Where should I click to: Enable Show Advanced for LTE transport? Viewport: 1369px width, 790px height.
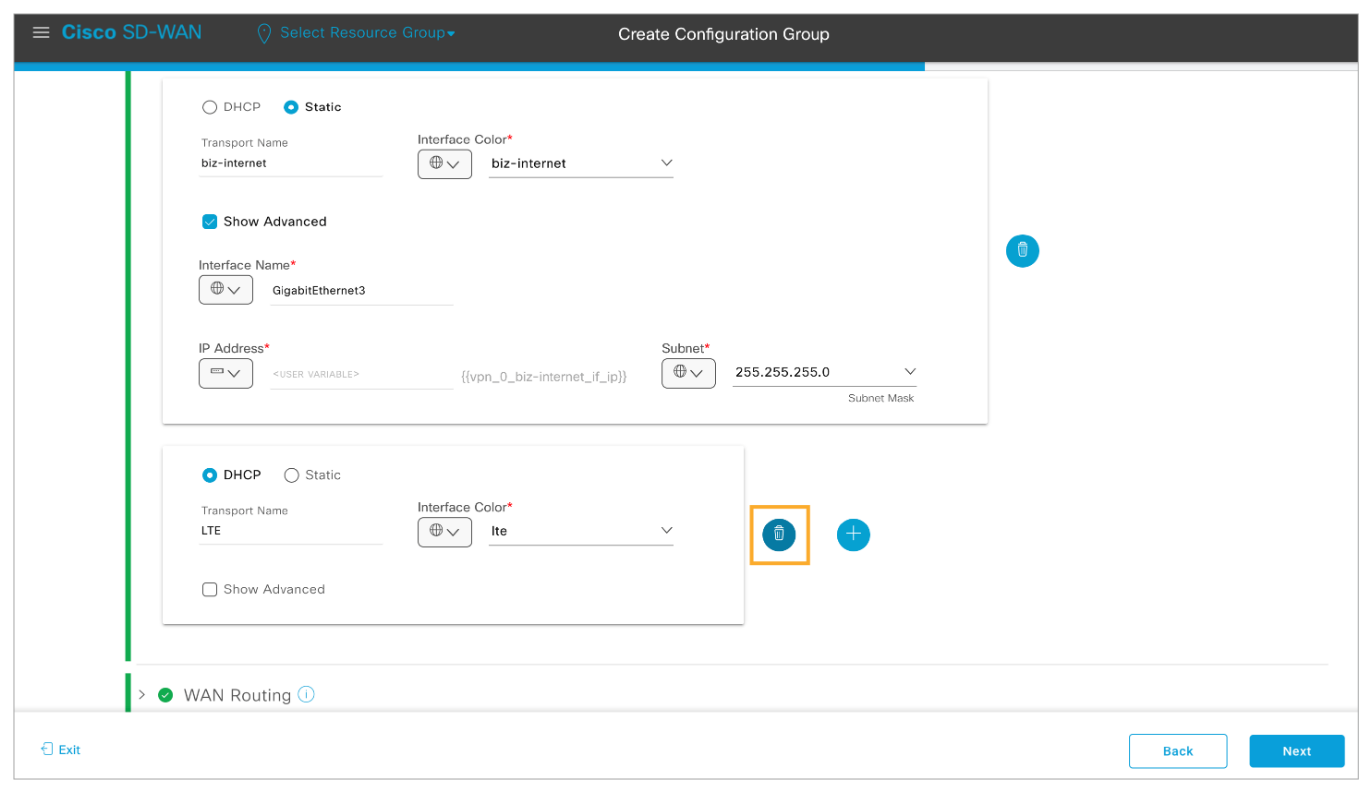[210, 590]
